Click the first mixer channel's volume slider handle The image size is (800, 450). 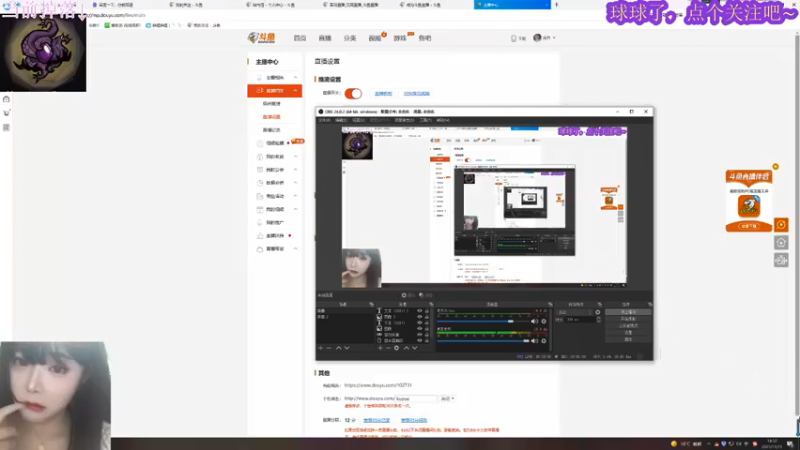tap(510, 321)
